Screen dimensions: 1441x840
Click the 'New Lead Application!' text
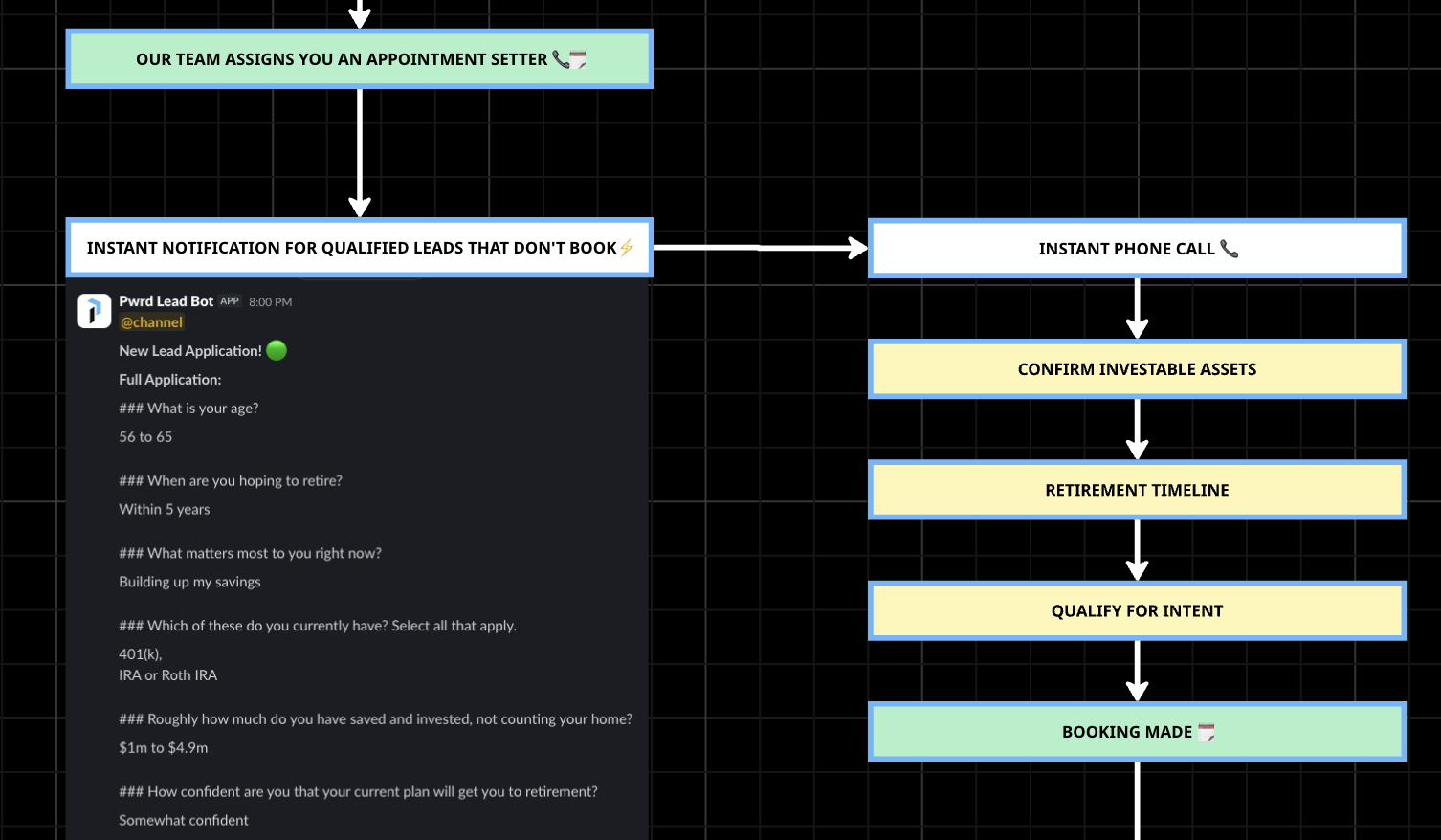click(190, 351)
